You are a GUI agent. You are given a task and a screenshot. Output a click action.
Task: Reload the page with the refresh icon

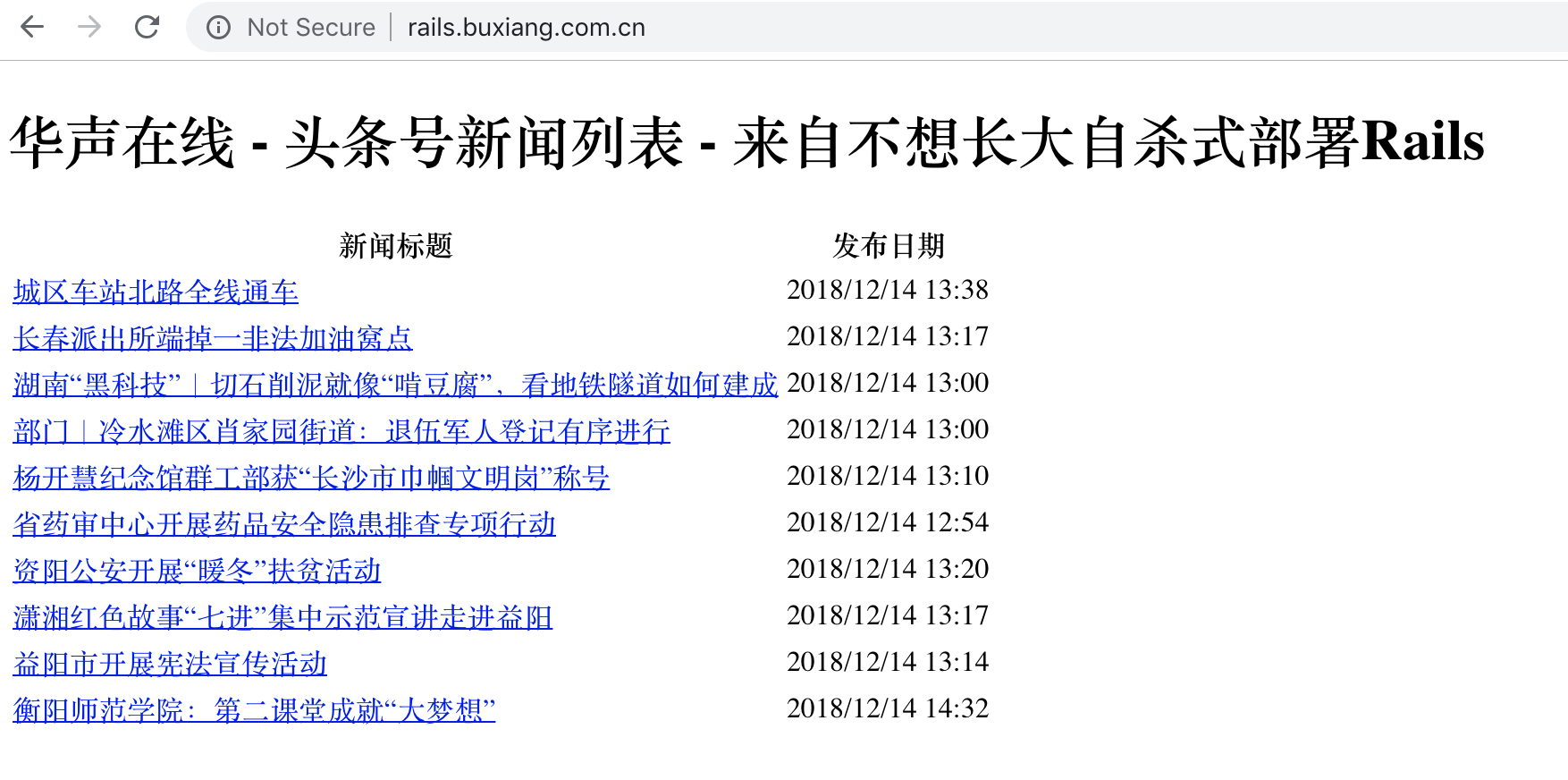coord(147,27)
